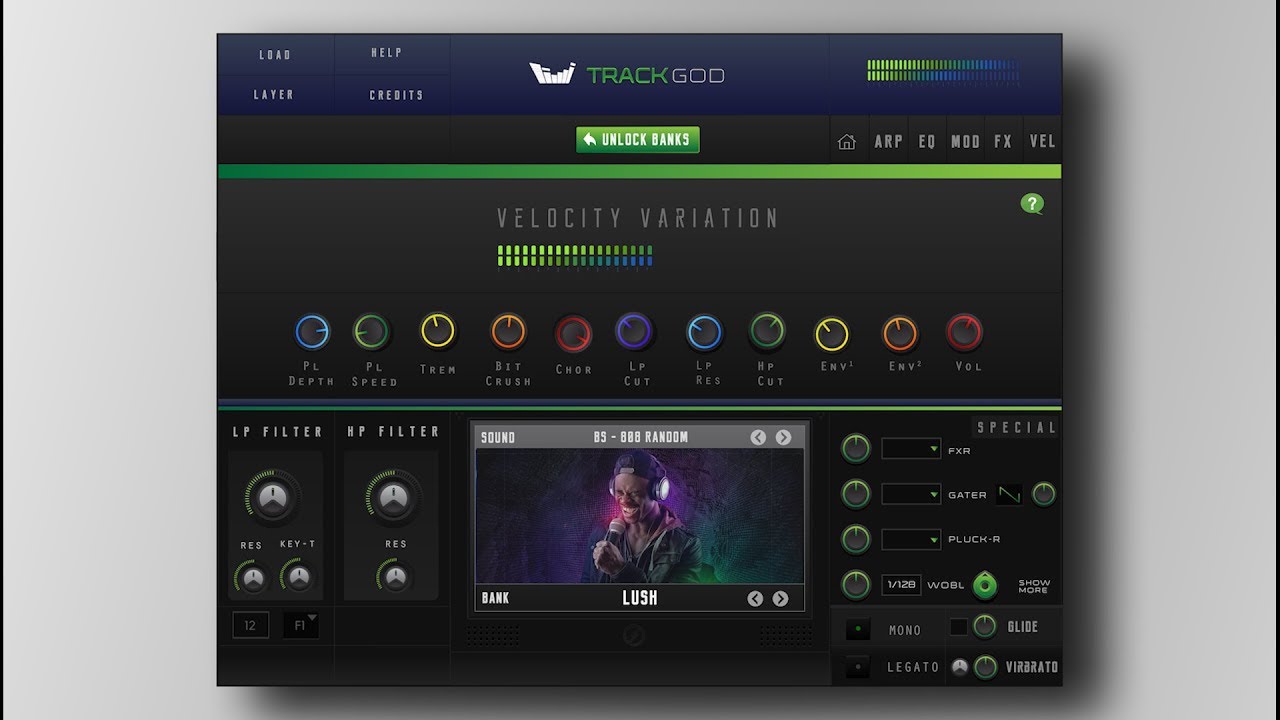Click the Layer button
The width and height of the screenshot is (1280, 720).
pyautogui.click(x=273, y=95)
